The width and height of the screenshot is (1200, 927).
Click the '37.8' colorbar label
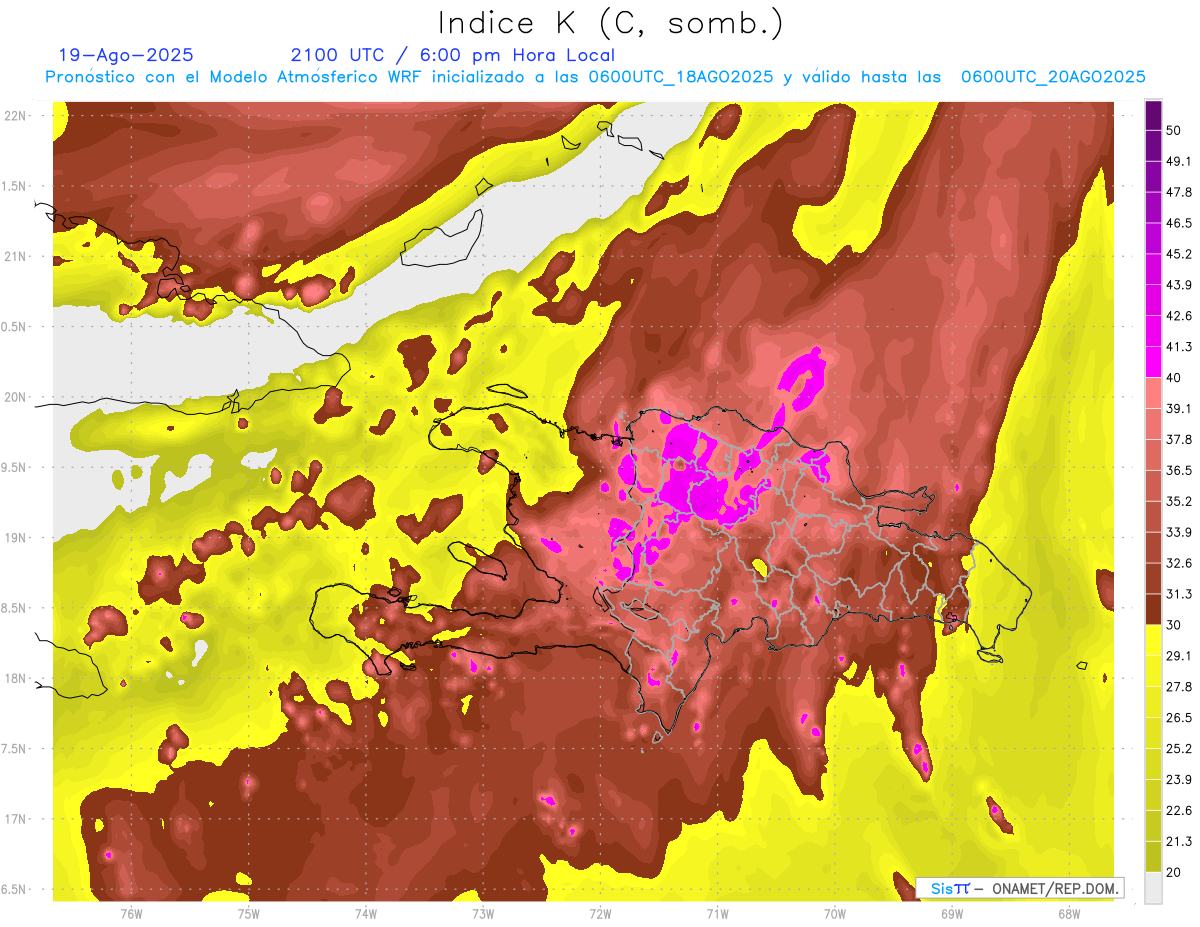pos(1178,440)
